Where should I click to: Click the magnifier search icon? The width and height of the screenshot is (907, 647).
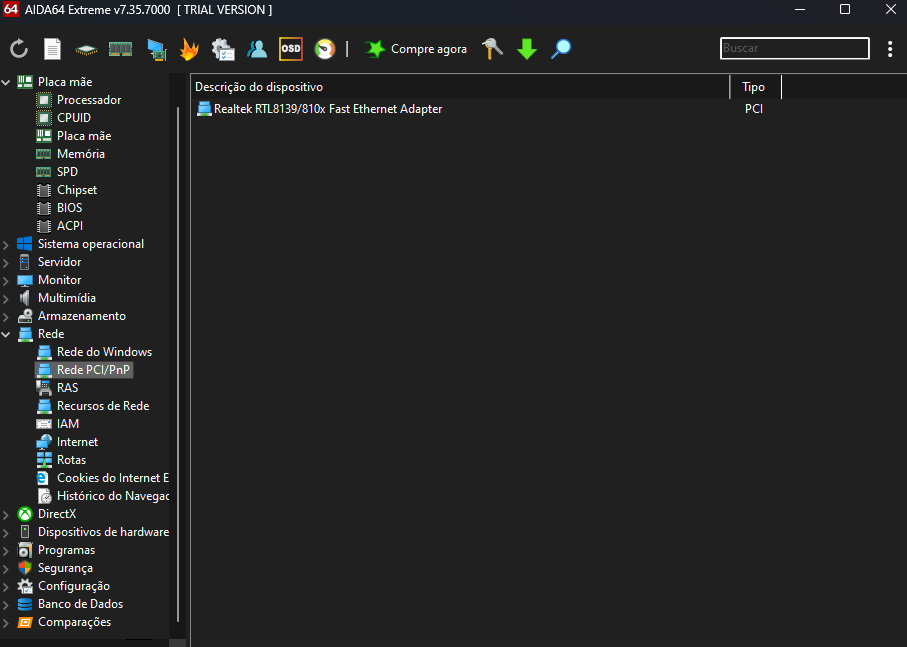[561, 49]
